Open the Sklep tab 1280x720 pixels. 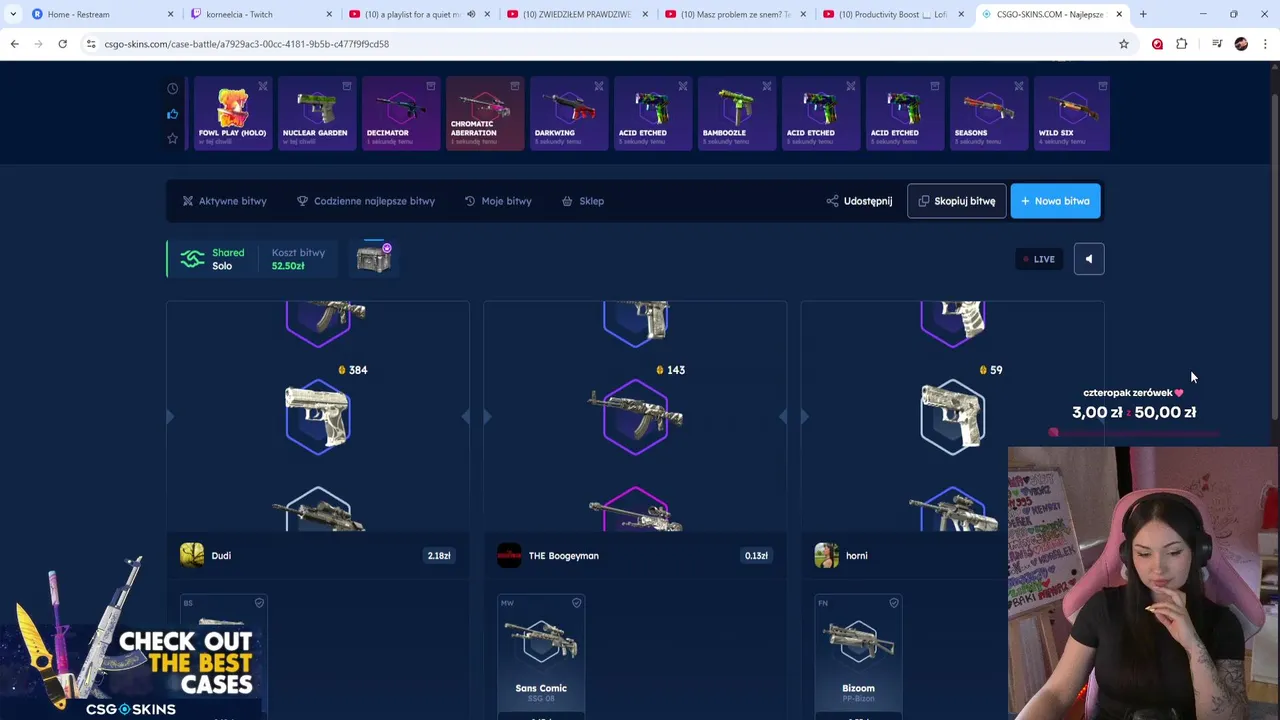pyautogui.click(x=583, y=201)
